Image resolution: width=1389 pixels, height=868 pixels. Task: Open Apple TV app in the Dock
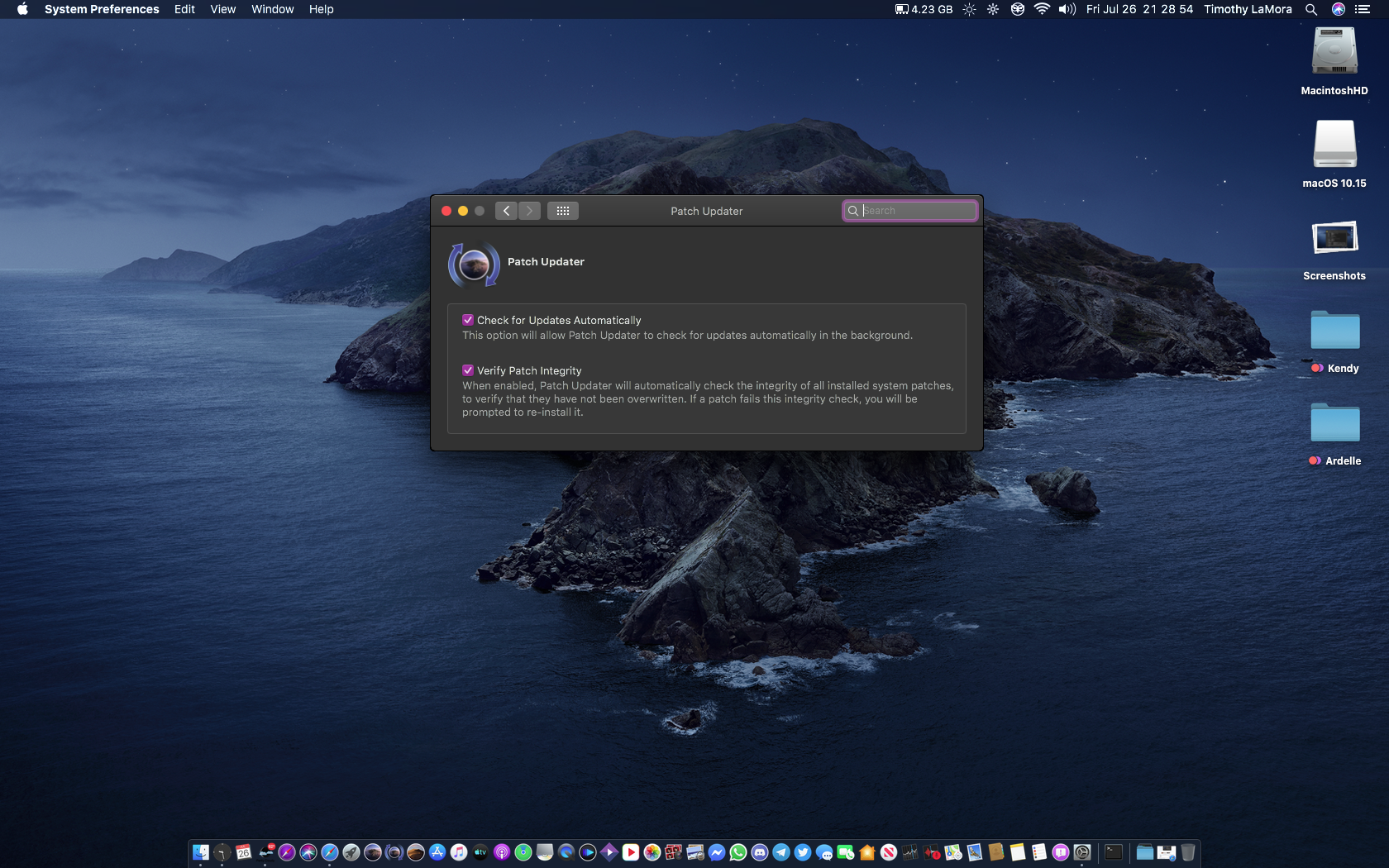480,852
